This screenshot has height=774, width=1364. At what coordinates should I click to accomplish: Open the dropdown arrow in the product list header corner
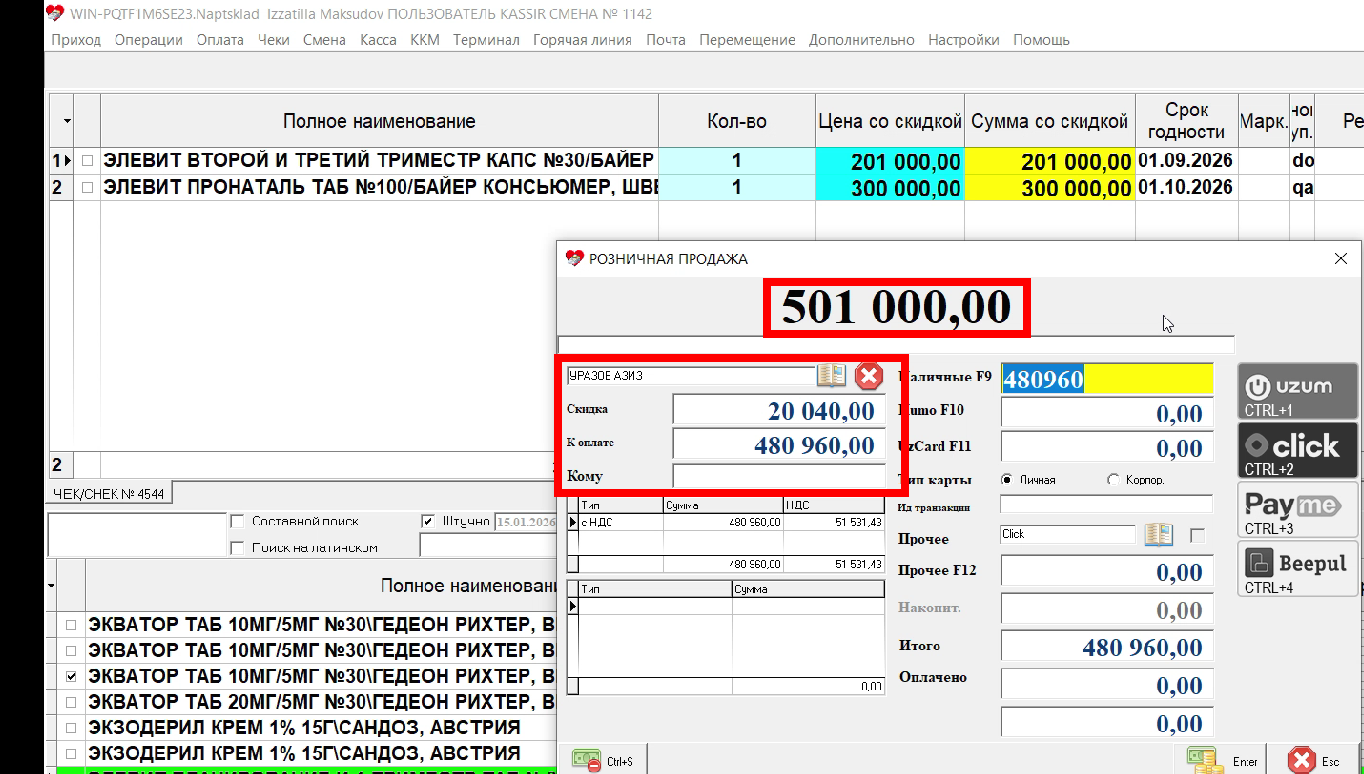coord(50,586)
